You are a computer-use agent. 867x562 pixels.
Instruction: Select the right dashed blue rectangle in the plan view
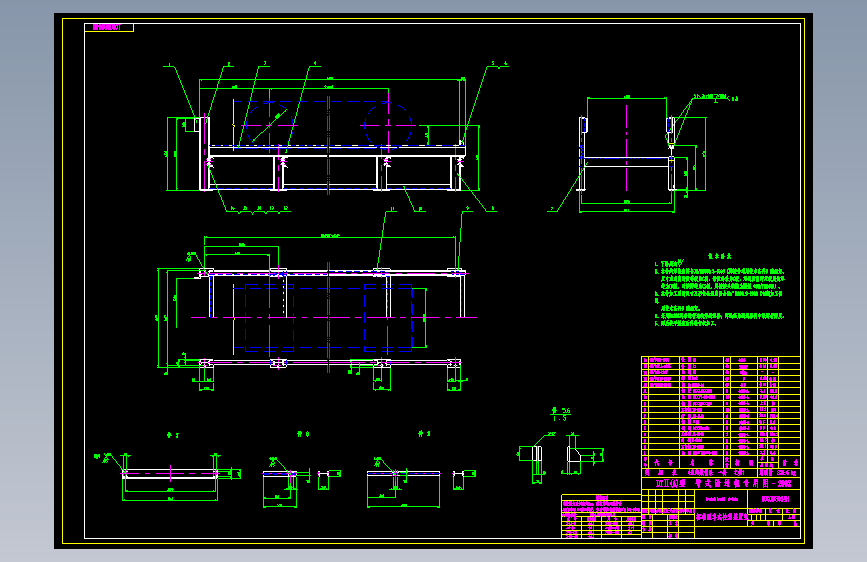[x=388, y=318]
